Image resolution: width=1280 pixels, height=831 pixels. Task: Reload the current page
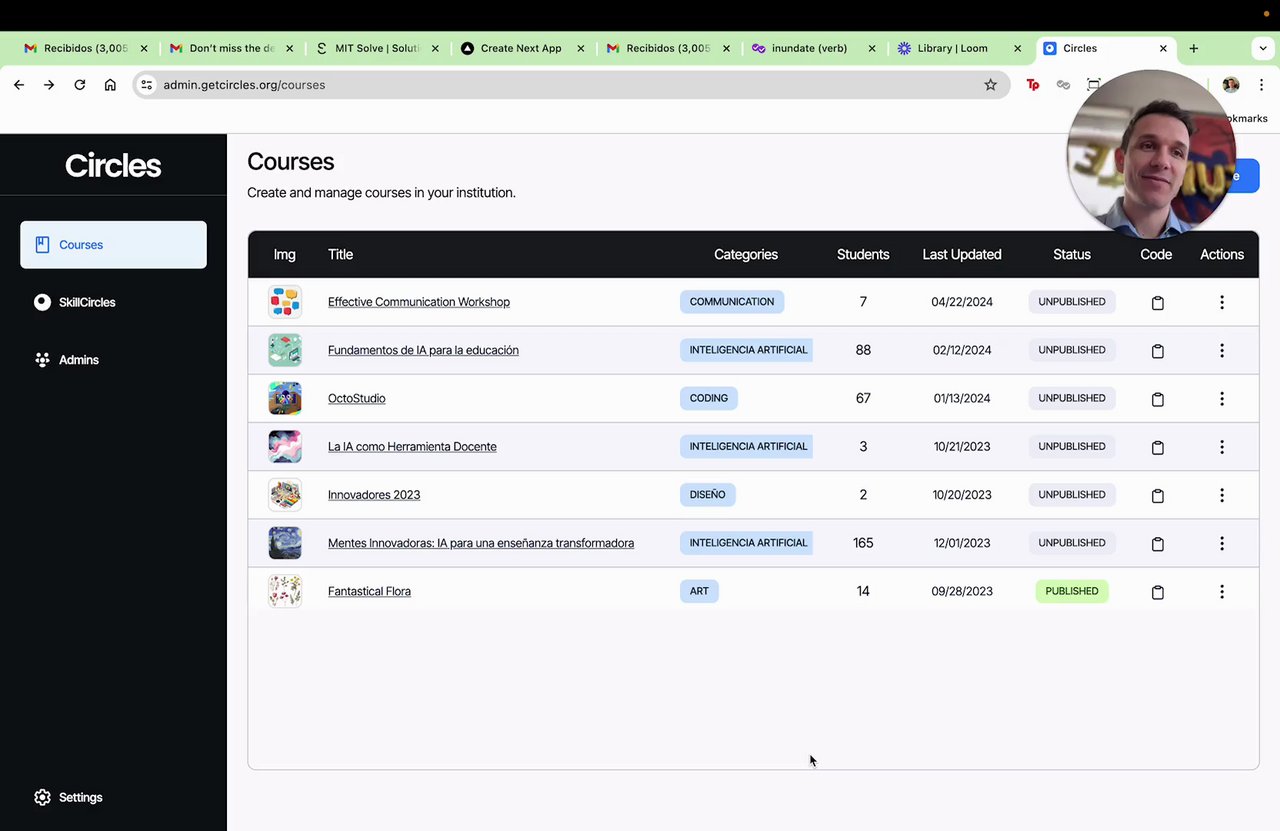(x=80, y=85)
